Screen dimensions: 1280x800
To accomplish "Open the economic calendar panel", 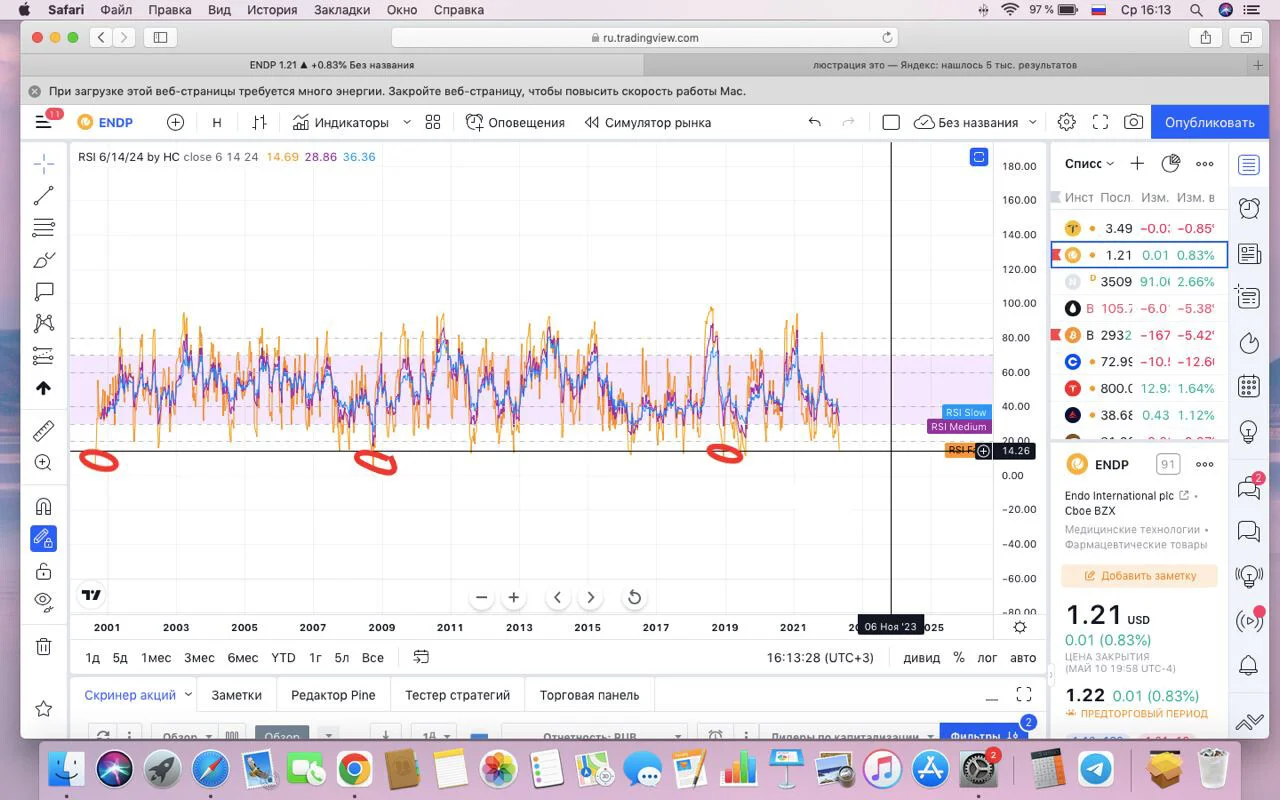I will tap(1249, 386).
